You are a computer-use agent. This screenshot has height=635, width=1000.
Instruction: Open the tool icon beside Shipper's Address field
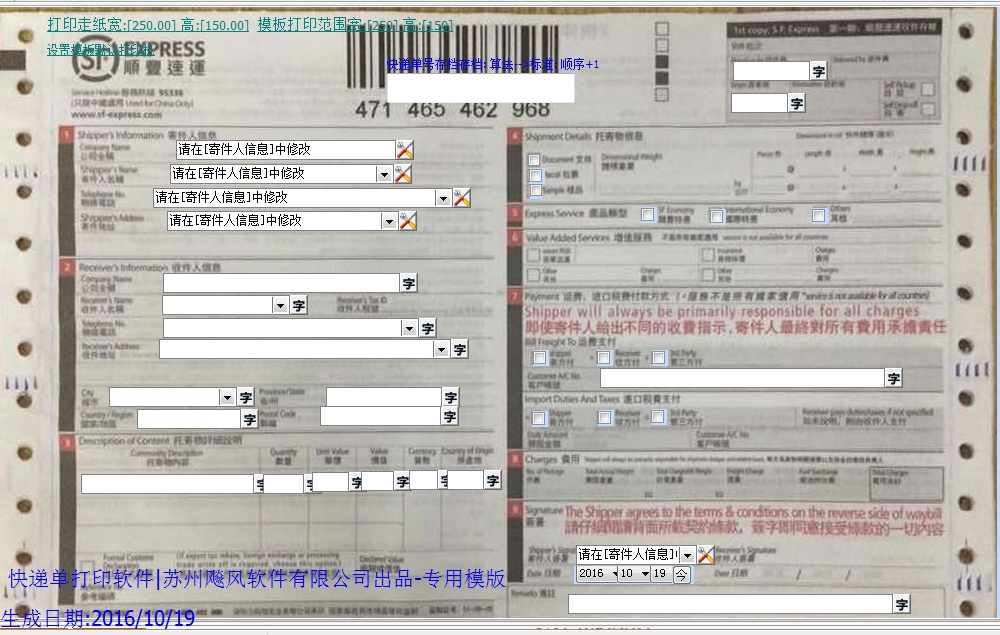click(x=408, y=221)
